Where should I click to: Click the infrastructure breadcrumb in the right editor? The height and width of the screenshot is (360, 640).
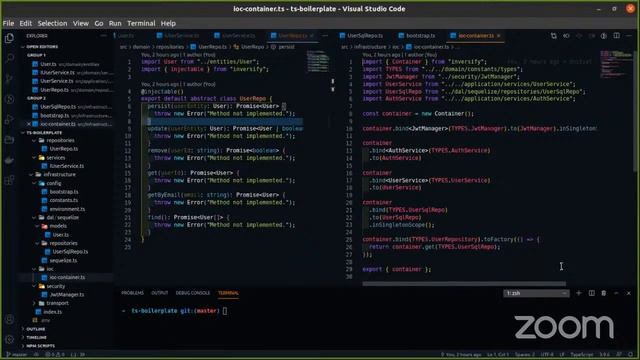coord(370,47)
